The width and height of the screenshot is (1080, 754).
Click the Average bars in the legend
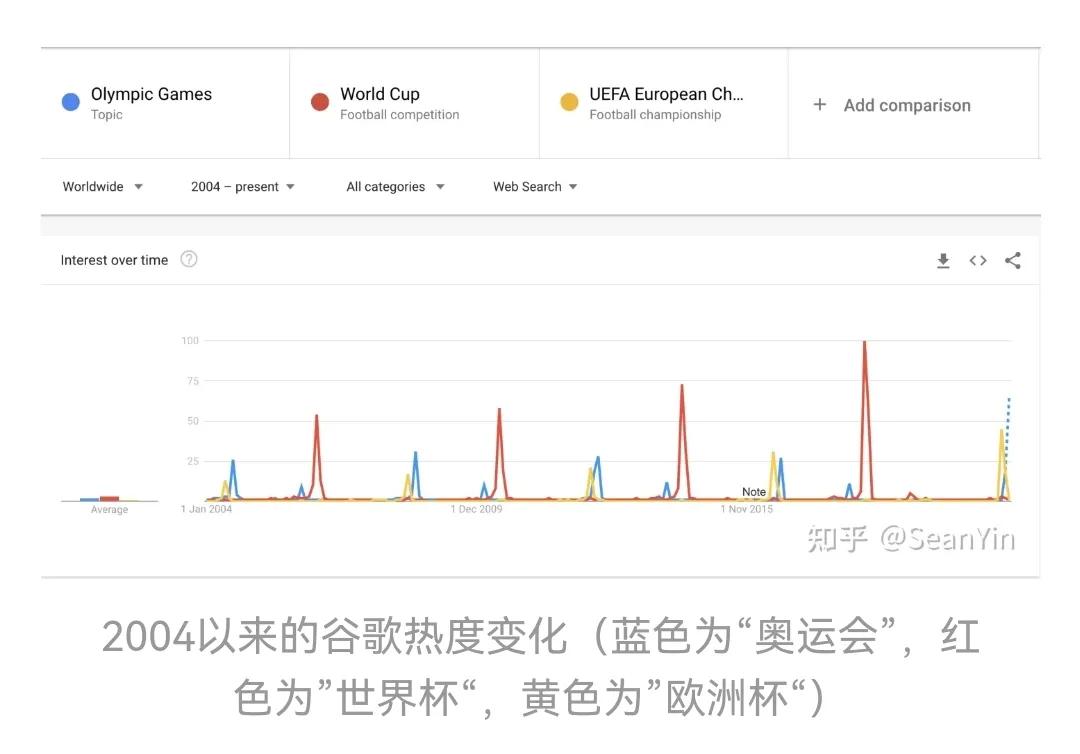(x=99, y=497)
